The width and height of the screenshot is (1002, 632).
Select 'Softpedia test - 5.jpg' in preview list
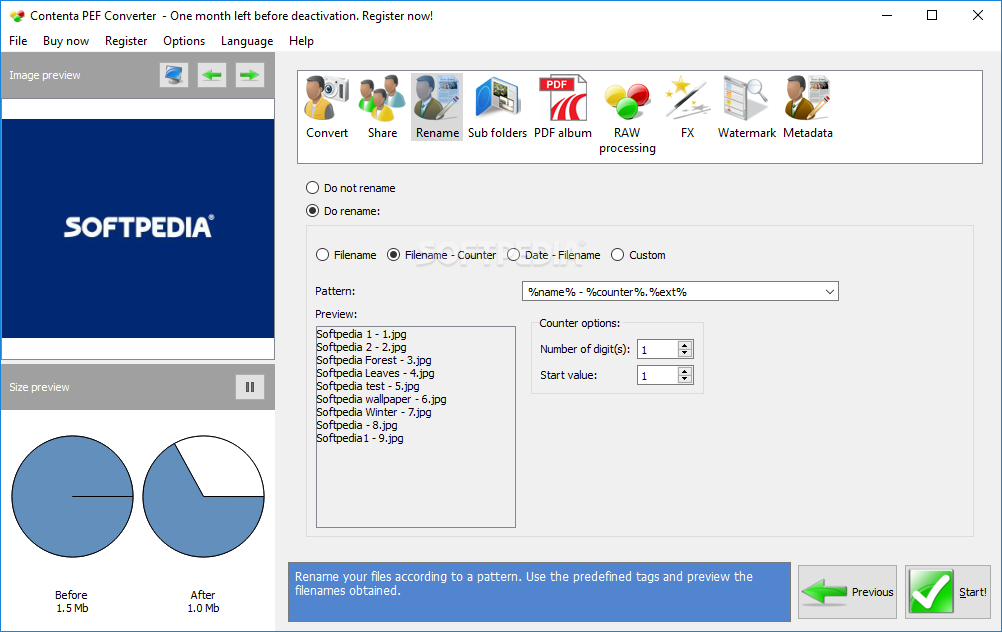click(x=368, y=386)
